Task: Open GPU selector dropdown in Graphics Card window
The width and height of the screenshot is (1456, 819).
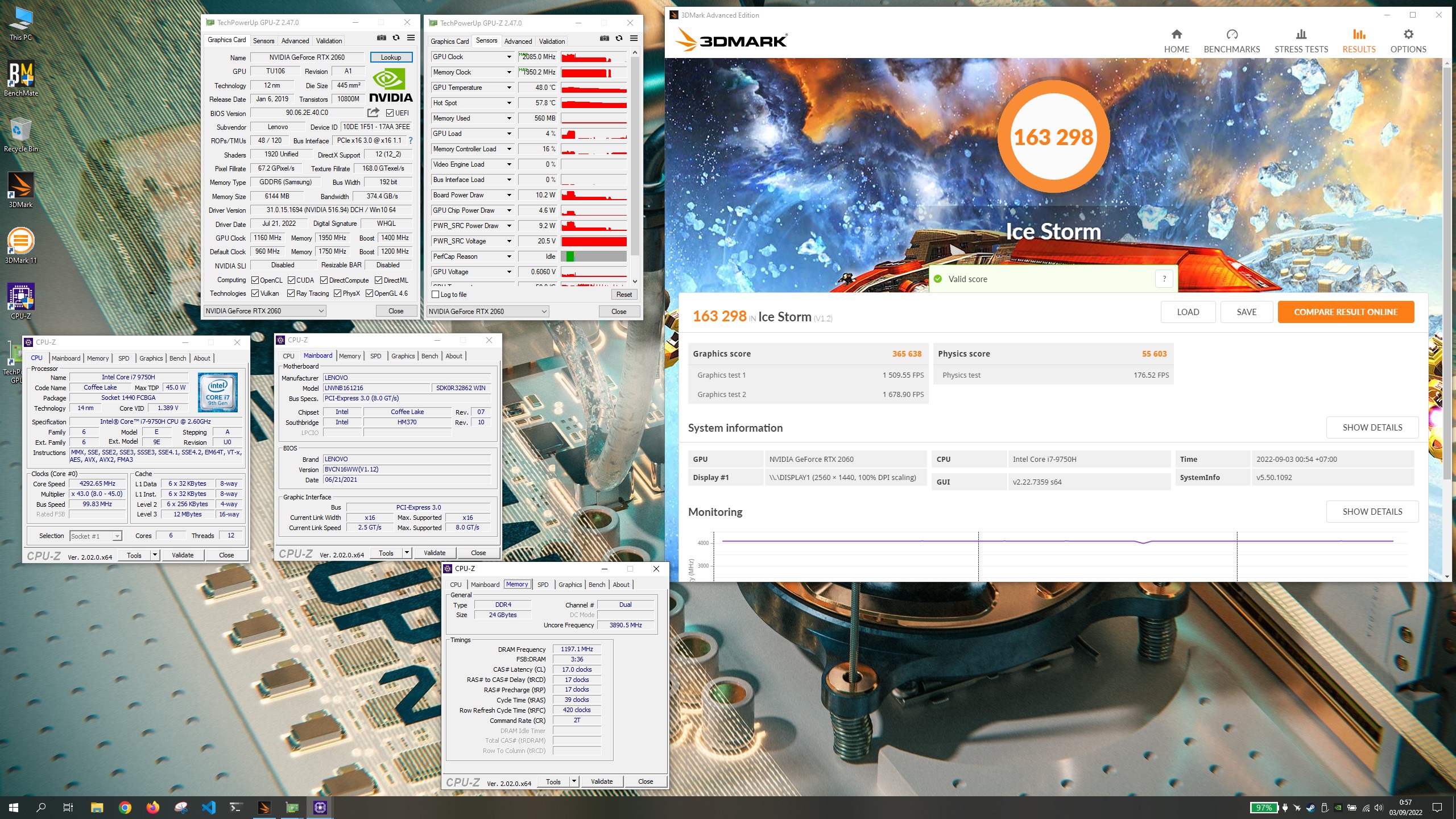Action: coord(264,311)
